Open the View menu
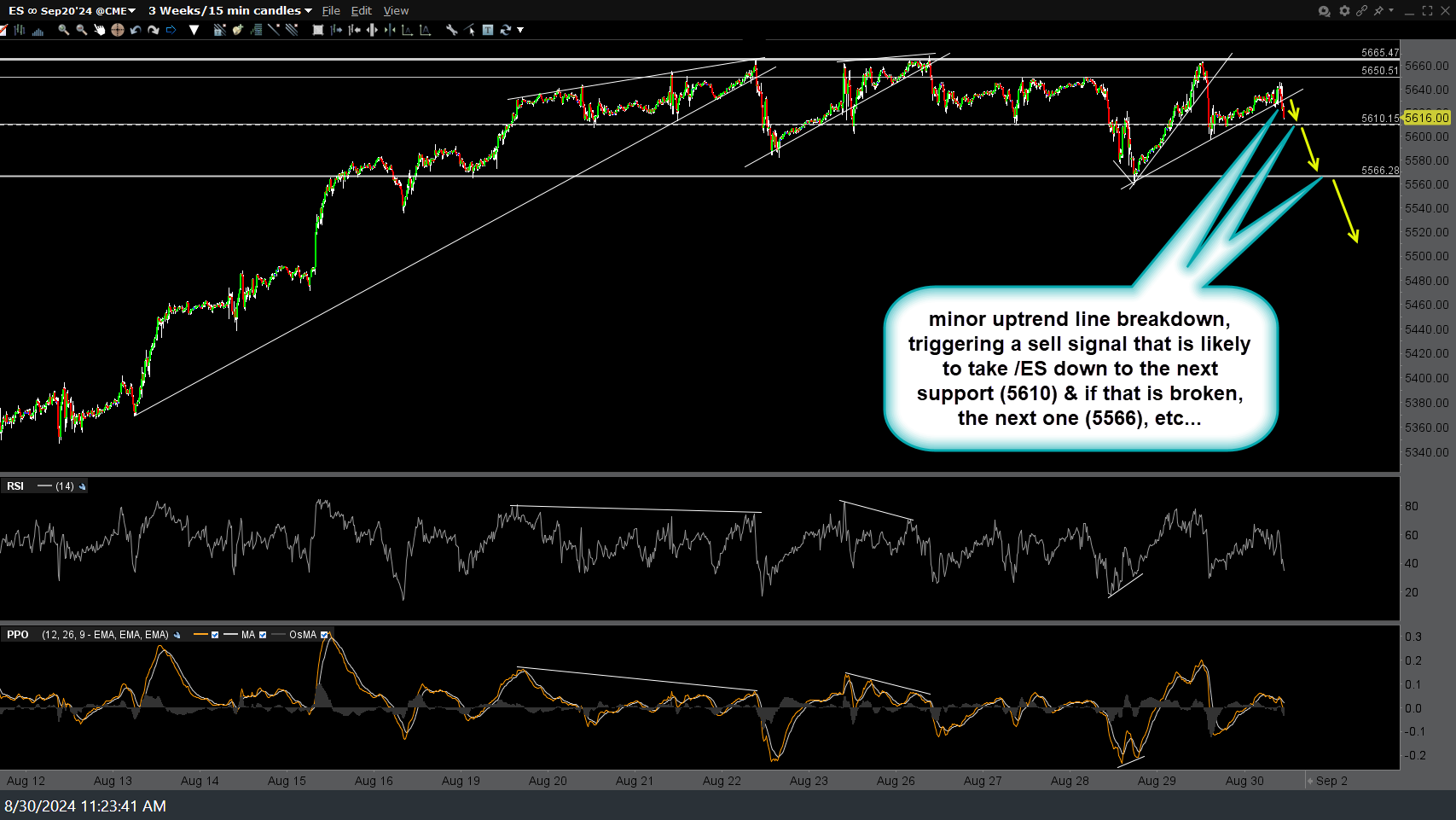This screenshot has height=820, width=1456. [x=396, y=10]
